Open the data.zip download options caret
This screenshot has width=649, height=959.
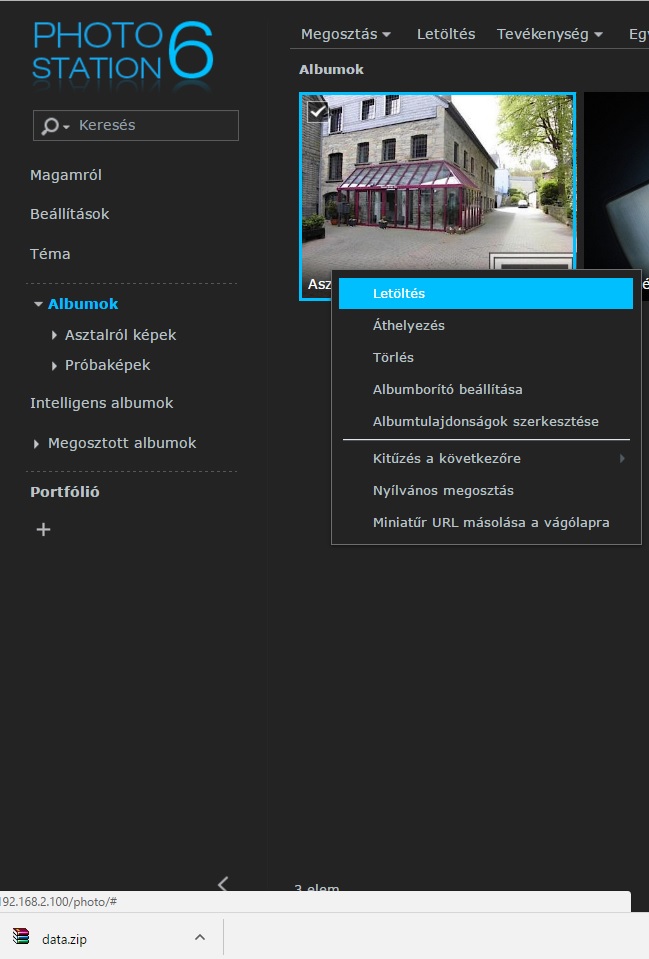click(x=199, y=937)
